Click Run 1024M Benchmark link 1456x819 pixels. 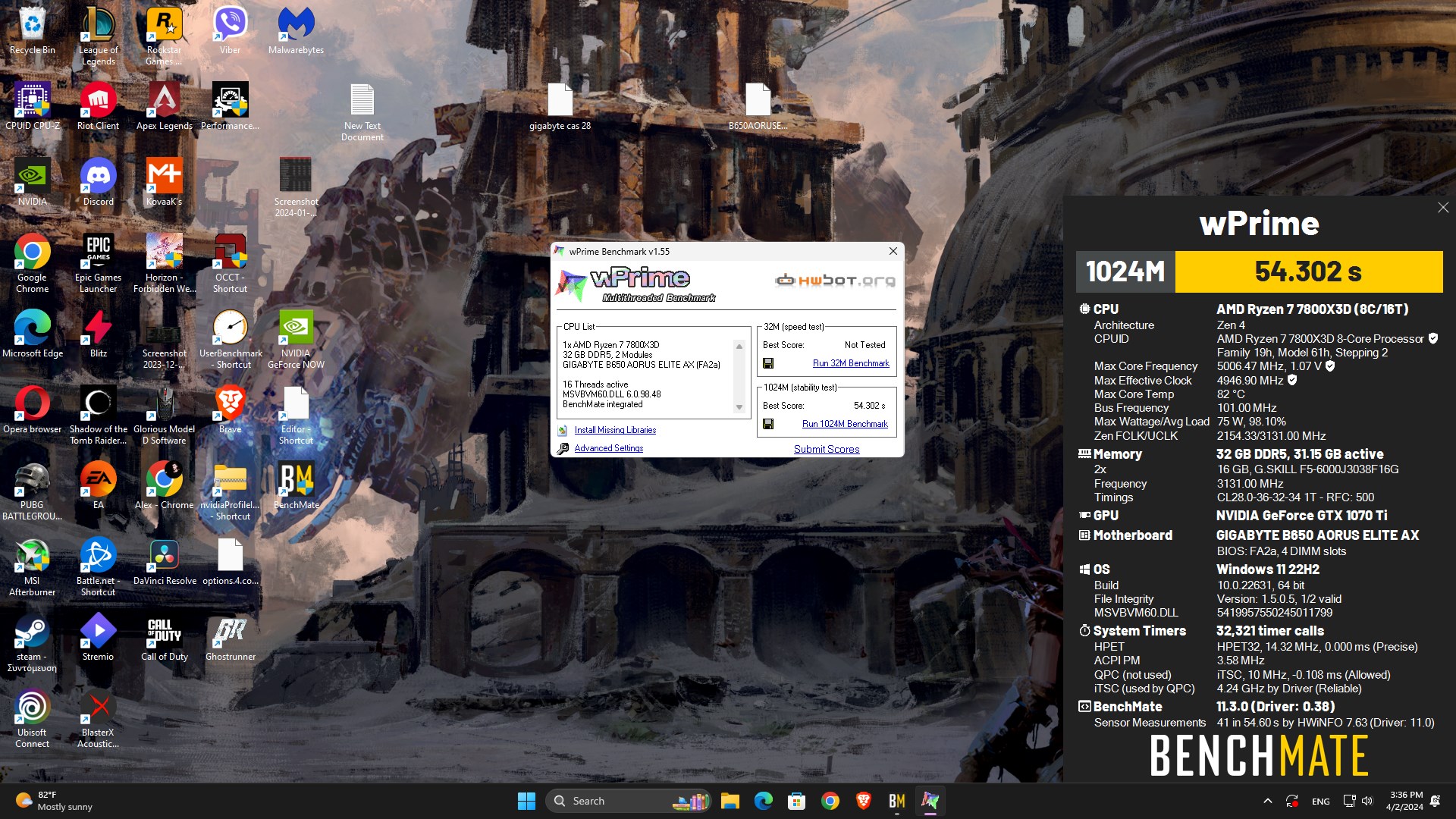845,424
